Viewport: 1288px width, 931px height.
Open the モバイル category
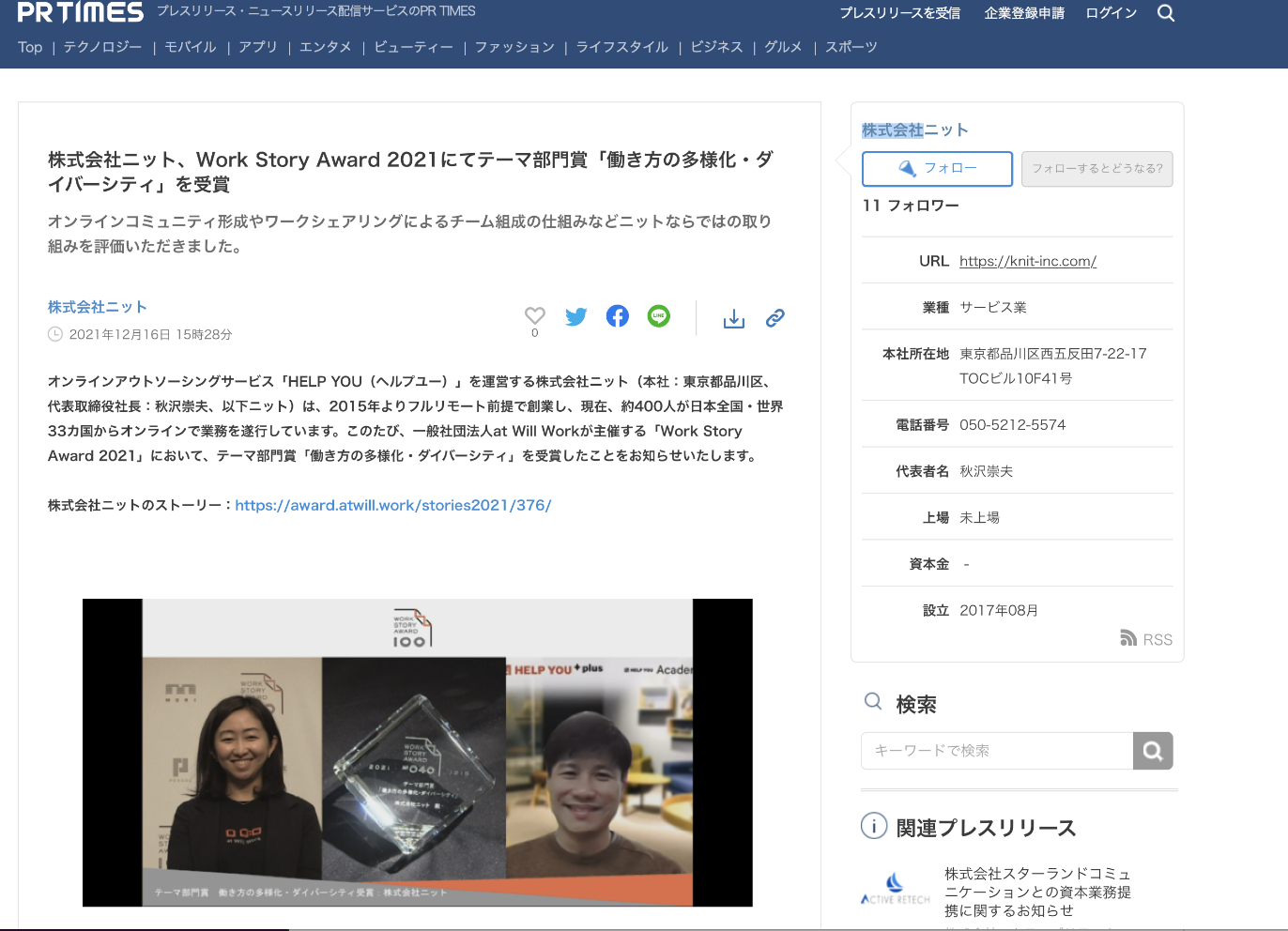tap(191, 47)
